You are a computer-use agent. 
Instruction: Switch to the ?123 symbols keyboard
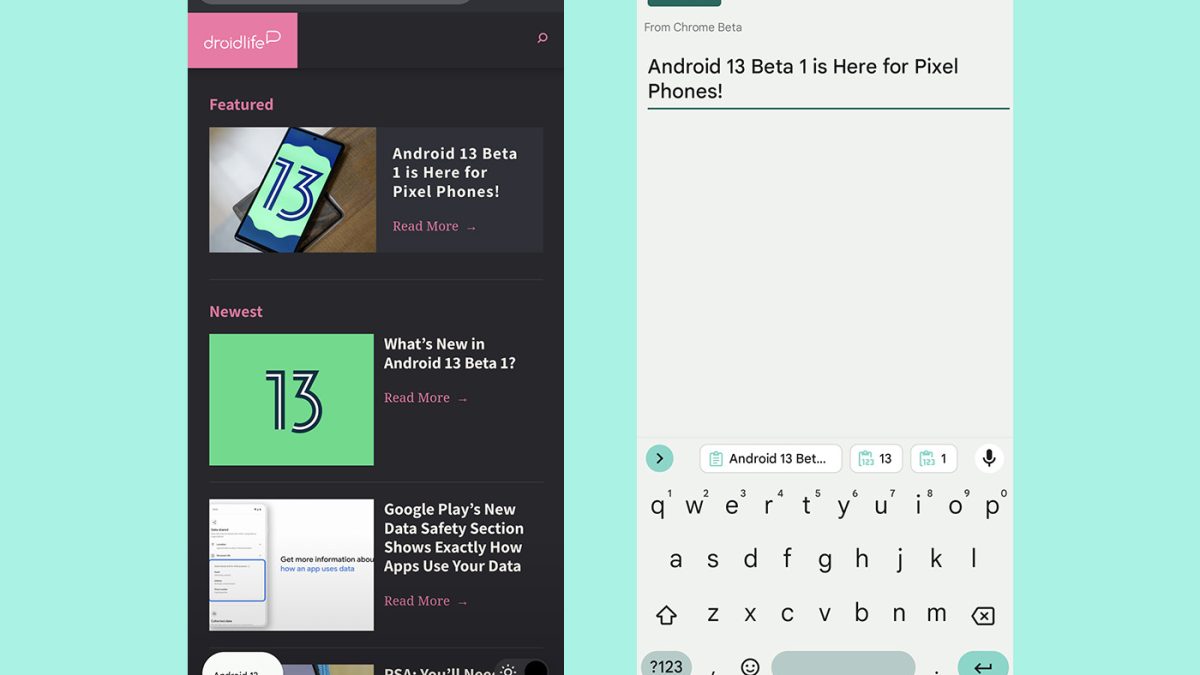(666, 666)
